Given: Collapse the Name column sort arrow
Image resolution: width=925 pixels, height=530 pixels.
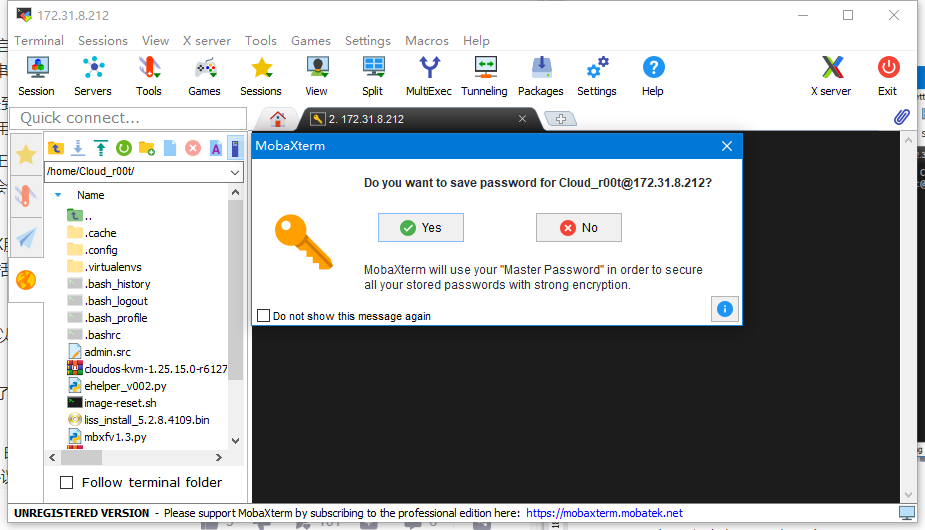Looking at the screenshot, I should 58,195.
